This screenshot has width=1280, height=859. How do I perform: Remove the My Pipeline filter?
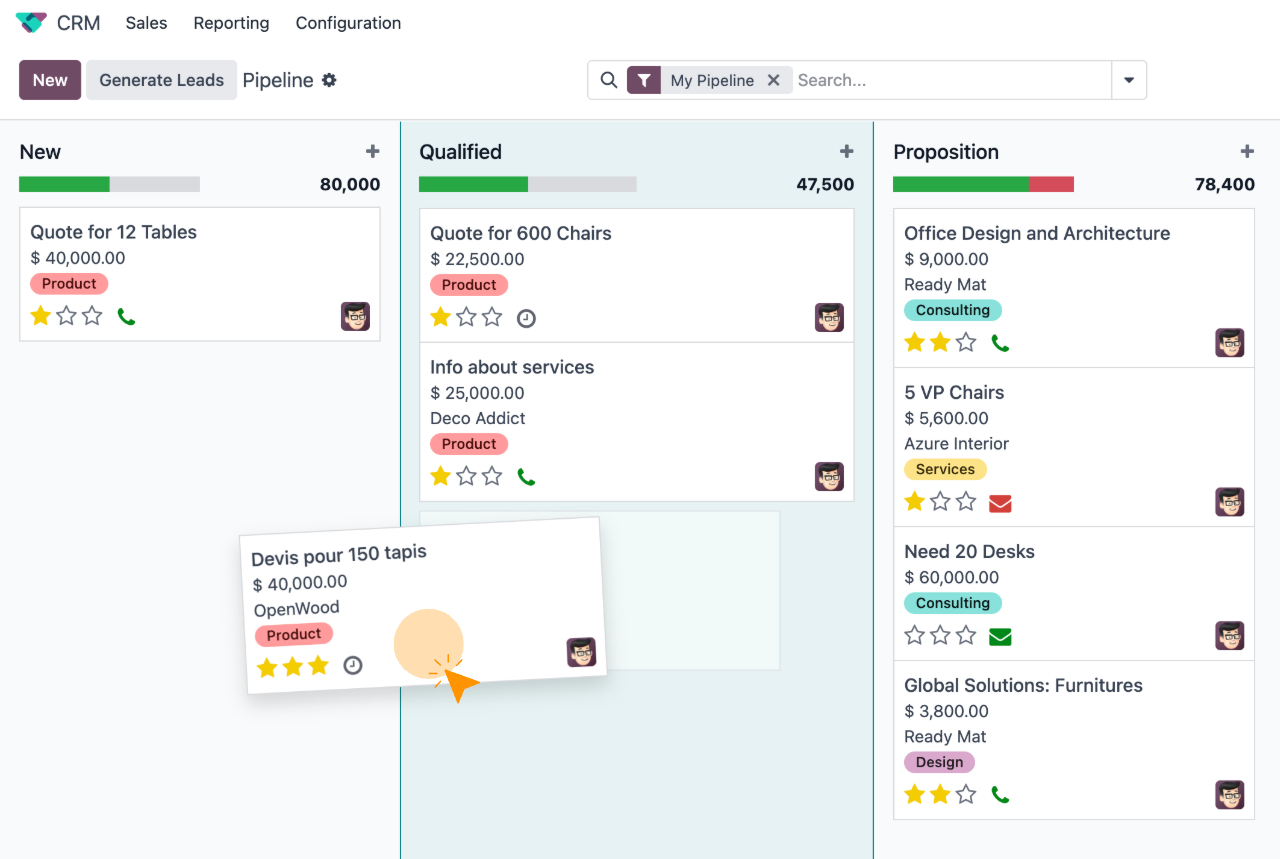point(774,79)
